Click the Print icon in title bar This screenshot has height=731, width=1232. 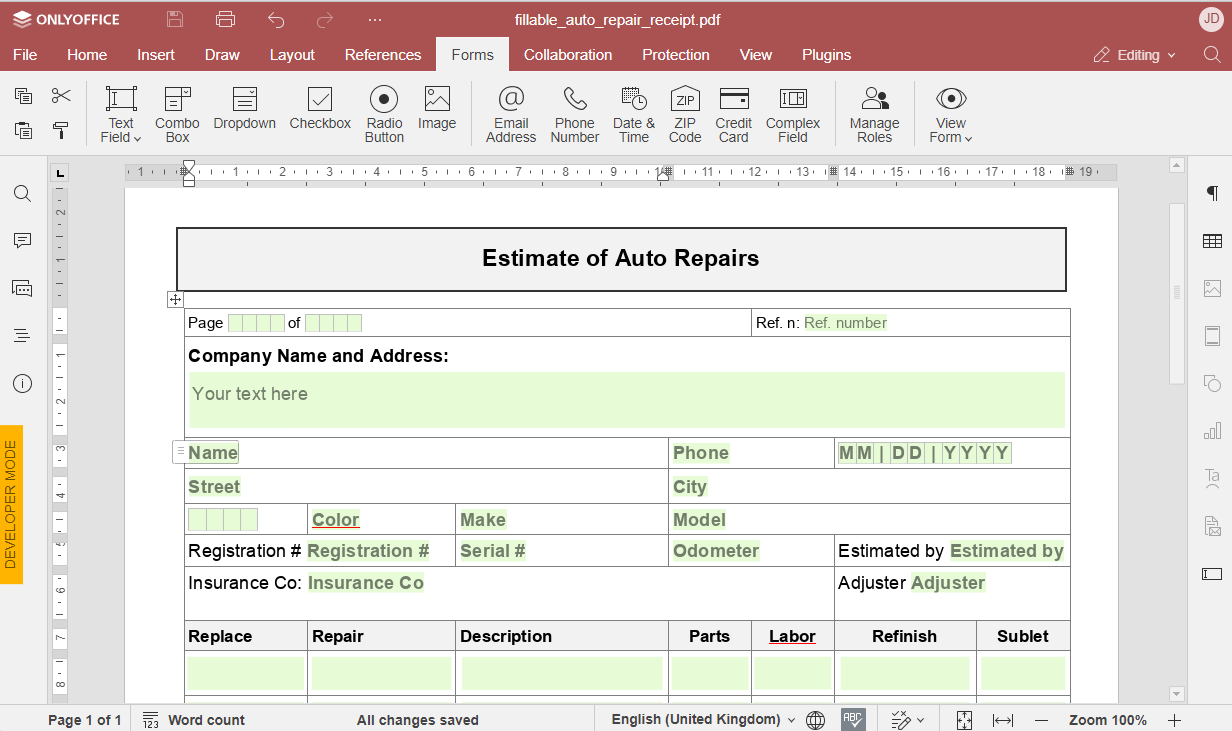tap(226, 19)
